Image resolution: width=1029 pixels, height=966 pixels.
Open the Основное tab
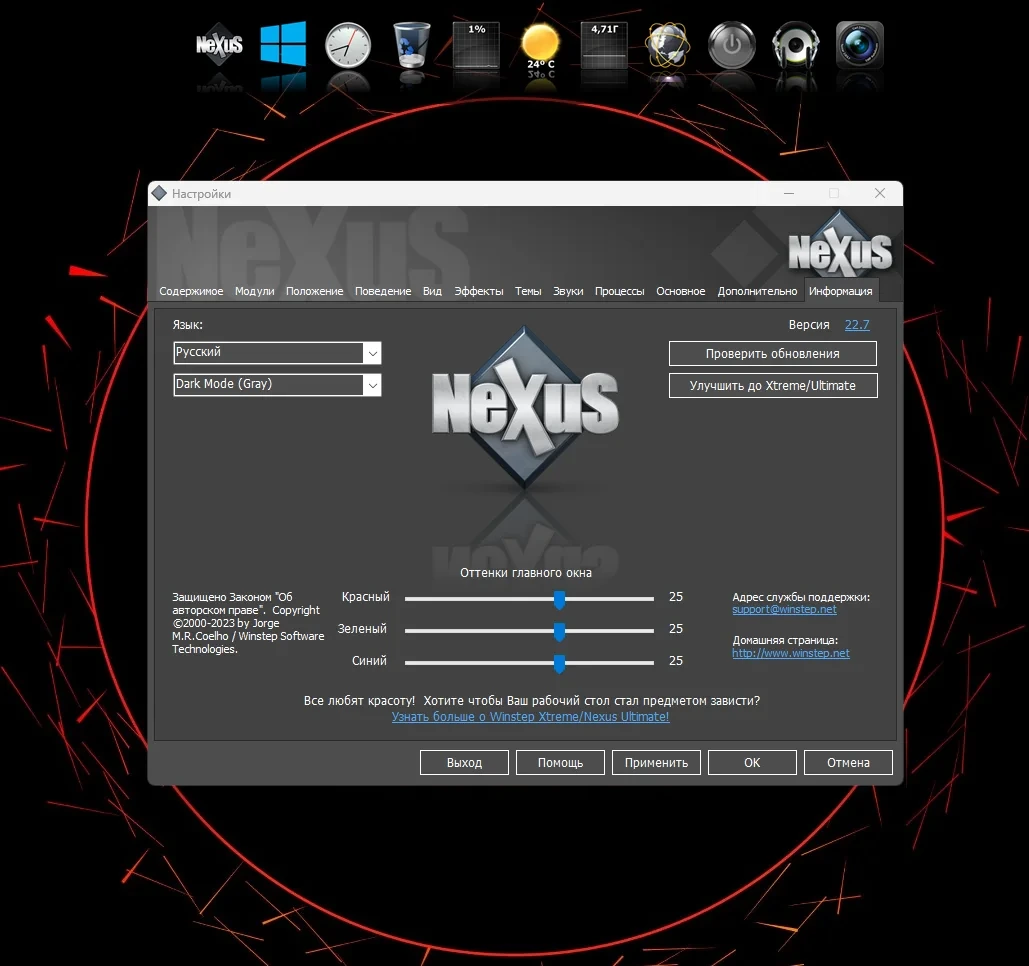click(x=681, y=291)
